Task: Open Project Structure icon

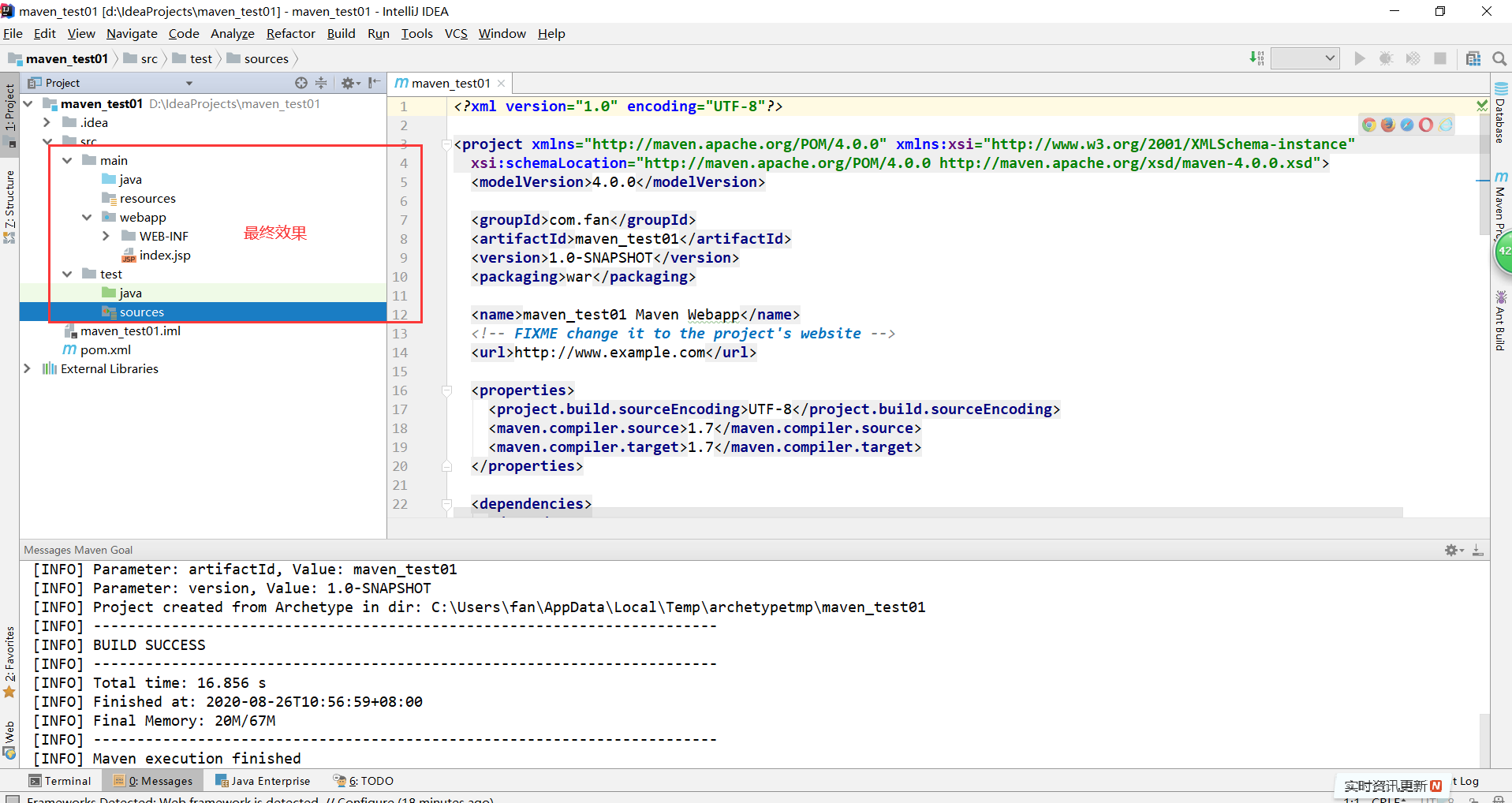Action: 1473,58
